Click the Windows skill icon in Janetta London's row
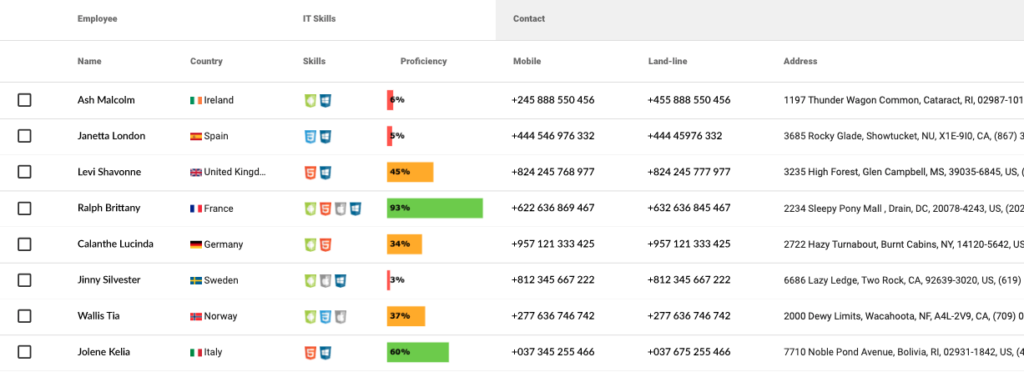 pyautogui.click(x=325, y=136)
